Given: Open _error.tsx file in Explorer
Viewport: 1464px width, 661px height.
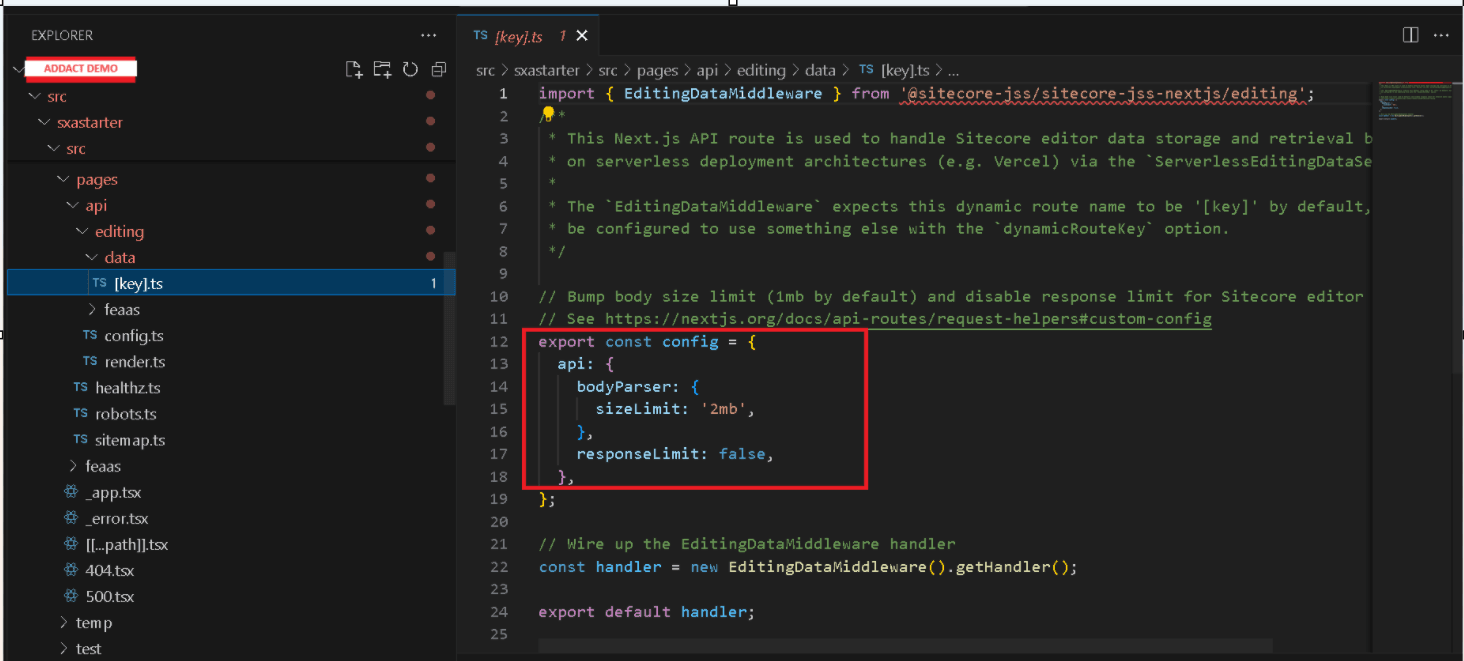Looking at the screenshot, I should 116,519.
